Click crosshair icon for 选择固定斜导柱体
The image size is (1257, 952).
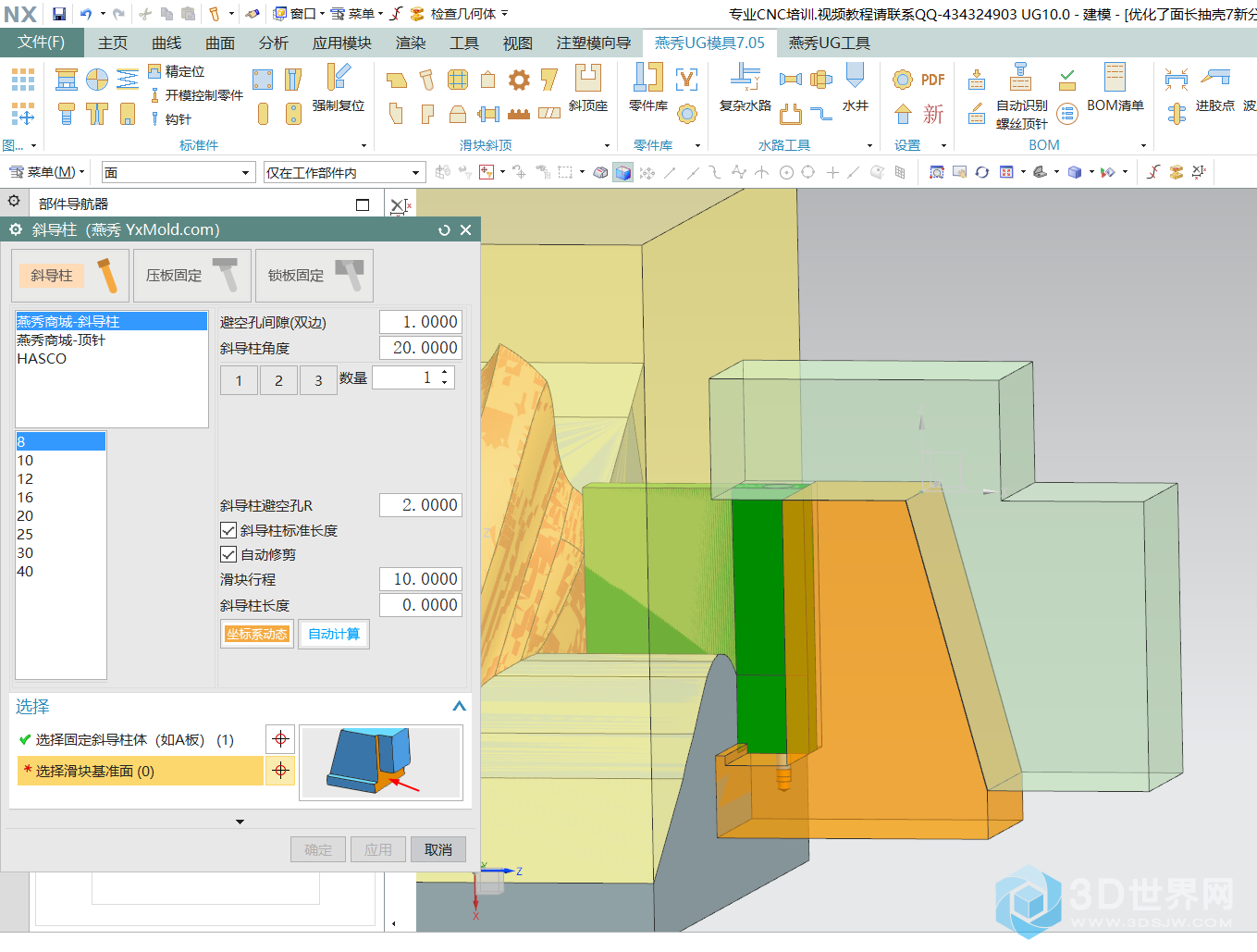(x=280, y=739)
